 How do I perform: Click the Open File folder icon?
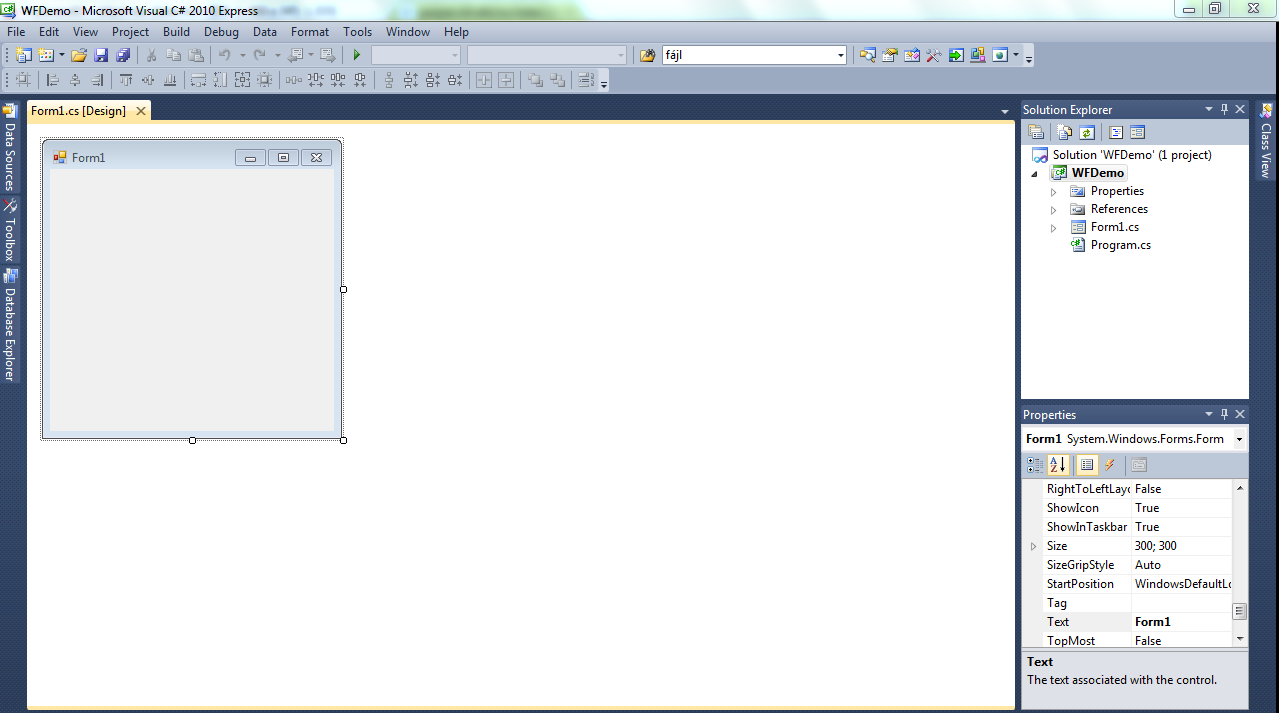(x=79, y=55)
